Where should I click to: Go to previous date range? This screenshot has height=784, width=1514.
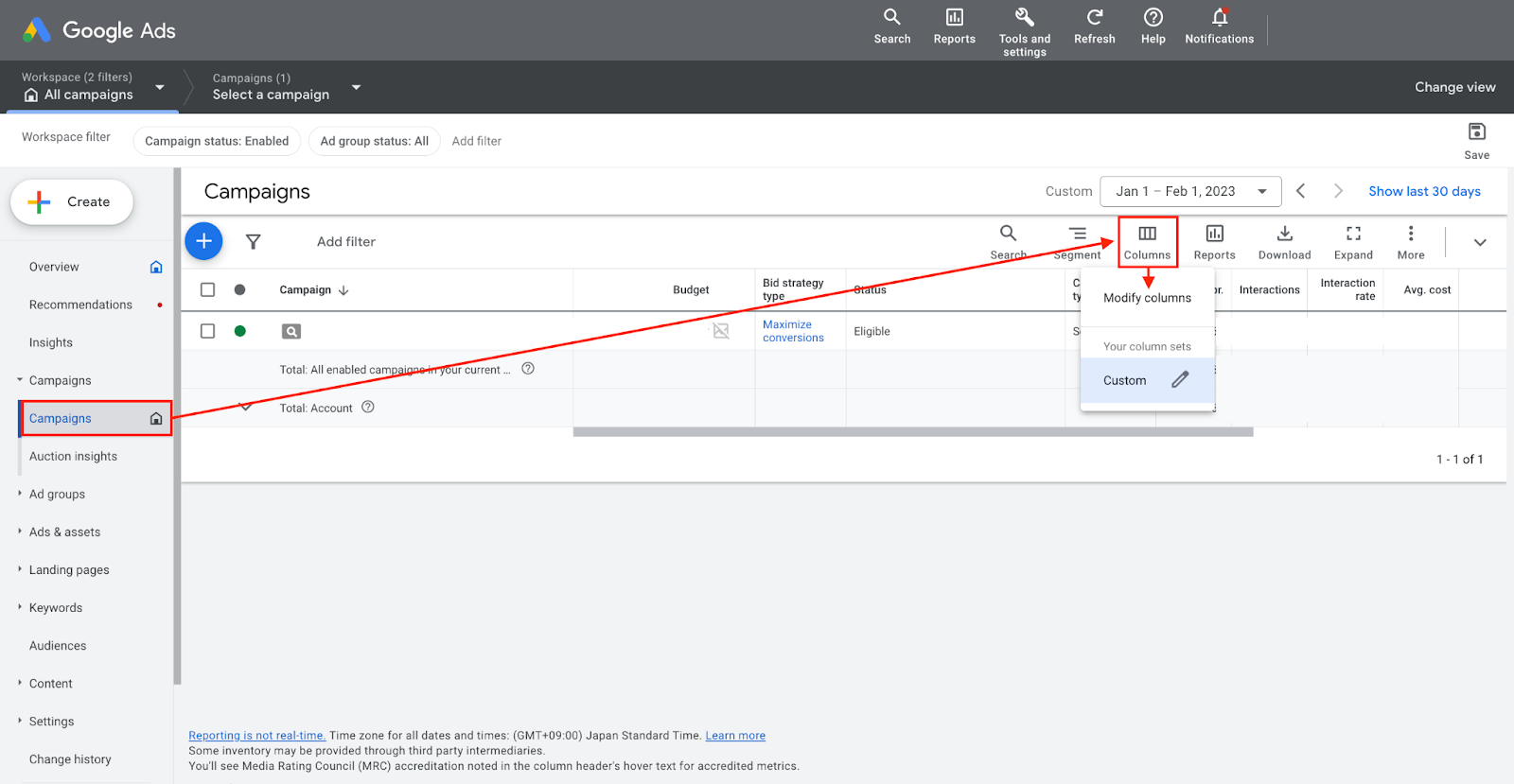pos(1301,191)
